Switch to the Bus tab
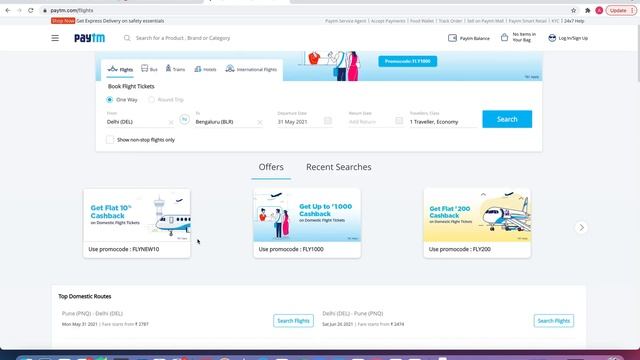The height and width of the screenshot is (360, 640). point(149,69)
